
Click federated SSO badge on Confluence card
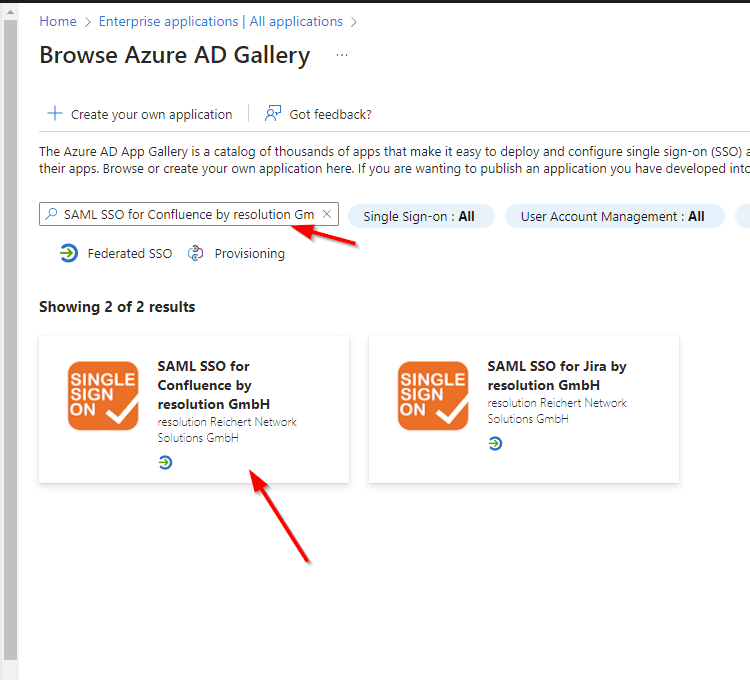[165, 462]
